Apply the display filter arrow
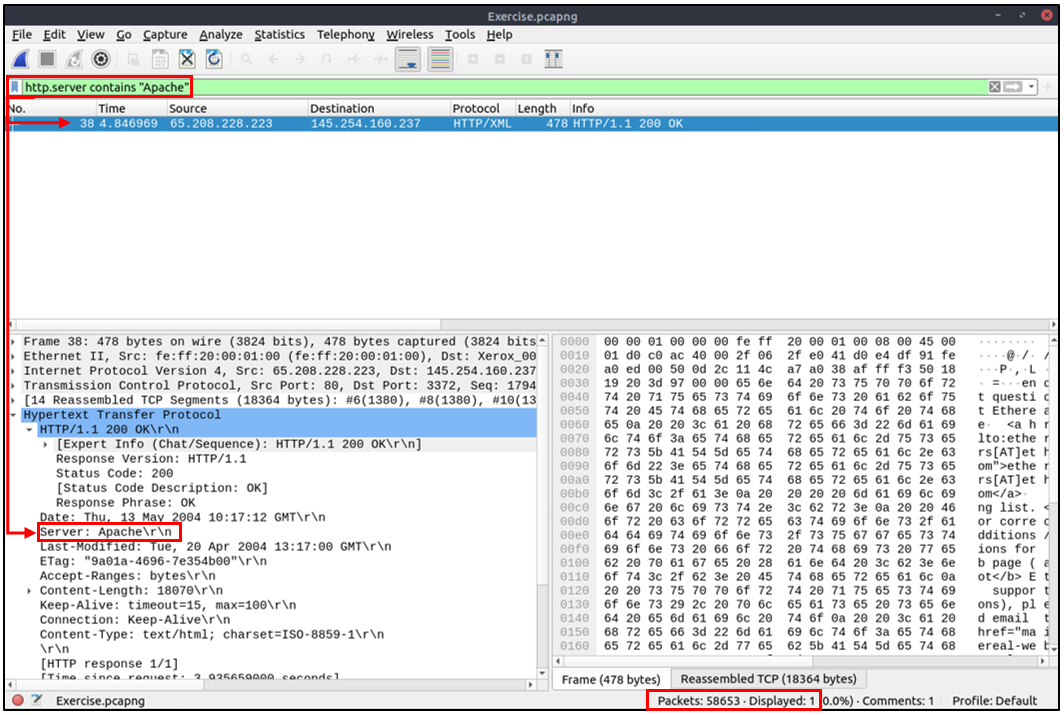 click(x=1013, y=87)
